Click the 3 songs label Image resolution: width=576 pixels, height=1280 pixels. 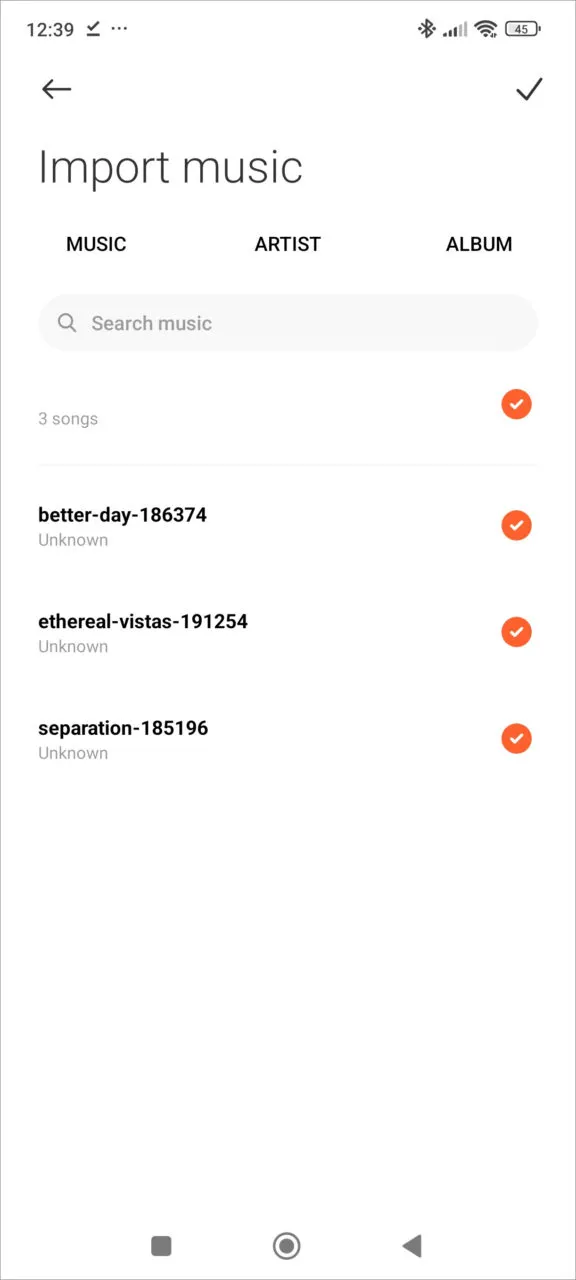click(x=68, y=418)
